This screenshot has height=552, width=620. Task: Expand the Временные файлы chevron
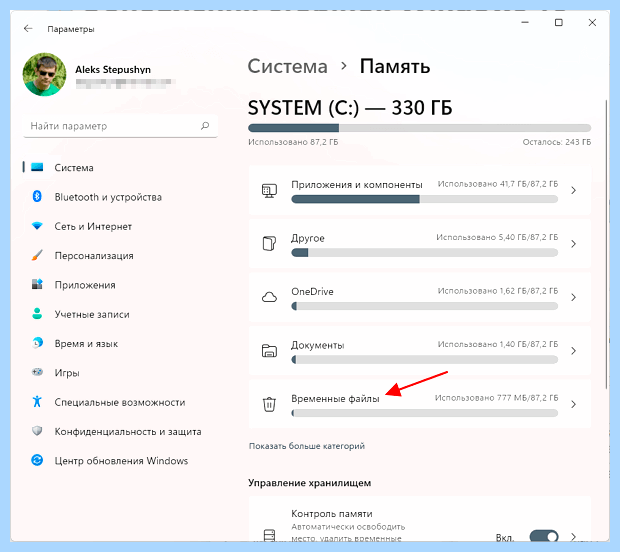[x=573, y=404]
